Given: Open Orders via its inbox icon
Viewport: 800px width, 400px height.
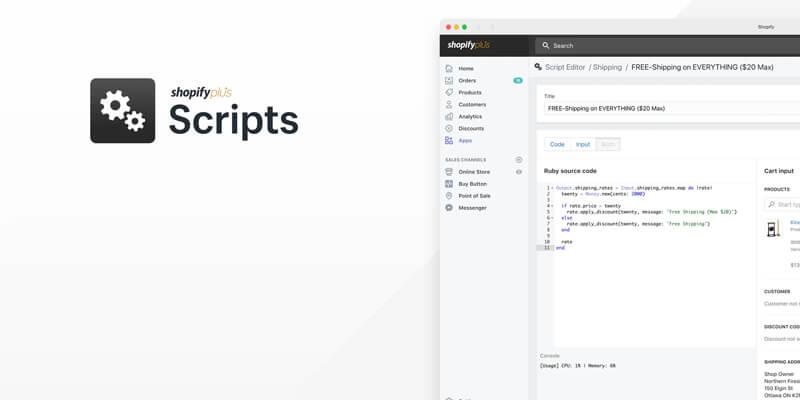Looking at the screenshot, I should [449, 81].
